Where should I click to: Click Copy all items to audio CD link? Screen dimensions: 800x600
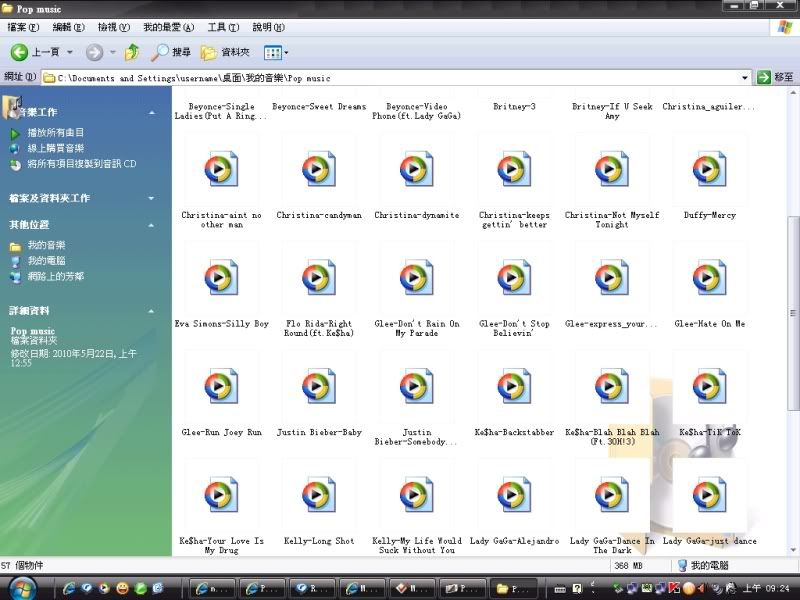pyautogui.click(x=82, y=164)
